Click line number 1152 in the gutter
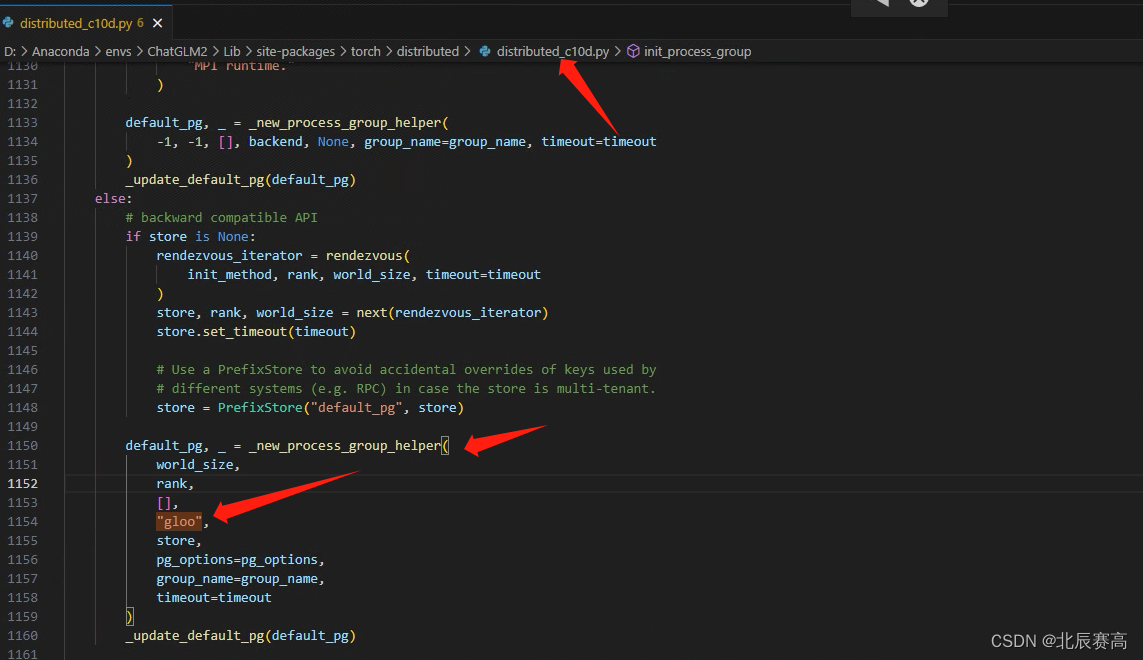The height and width of the screenshot is (660, 1143). click(24, 483)
